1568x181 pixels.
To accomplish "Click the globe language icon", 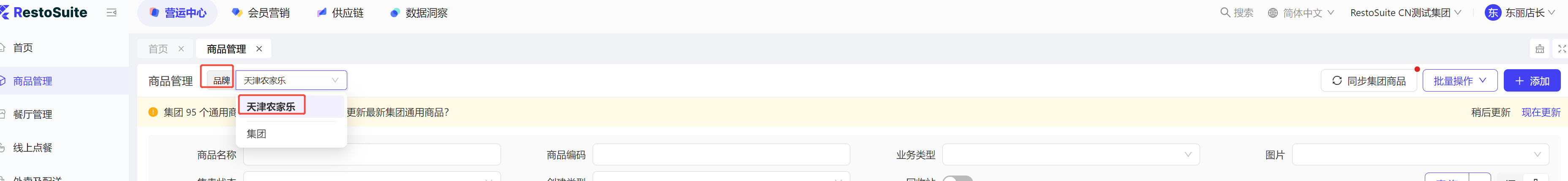I will 1273,13.
